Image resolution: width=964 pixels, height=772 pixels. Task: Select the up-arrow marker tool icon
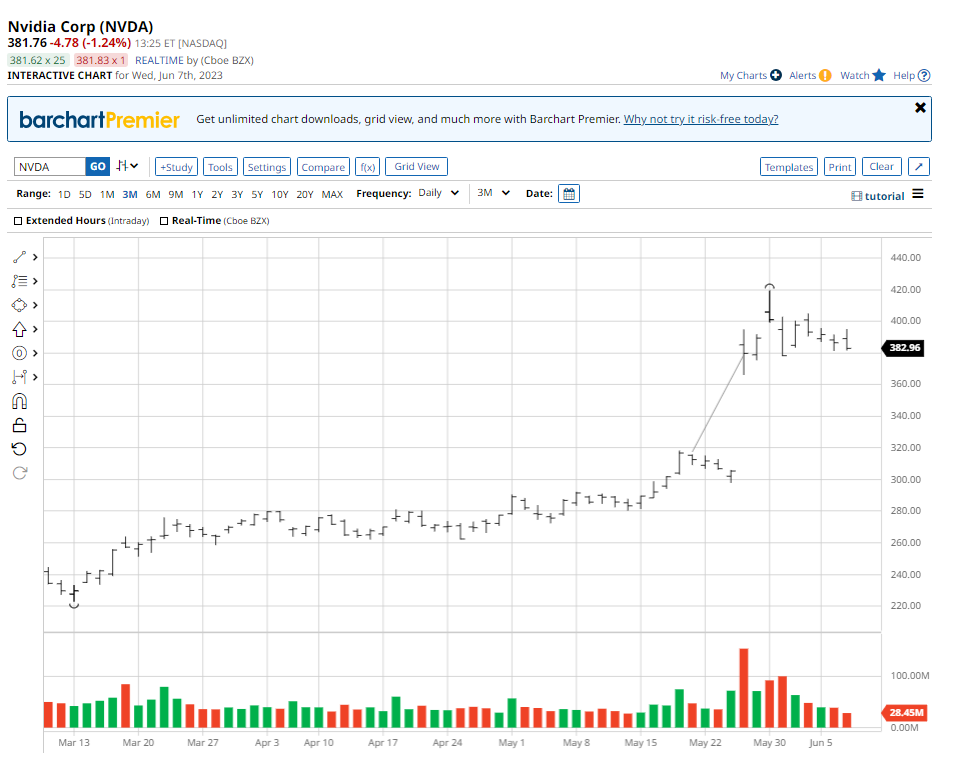pos(19,329)
